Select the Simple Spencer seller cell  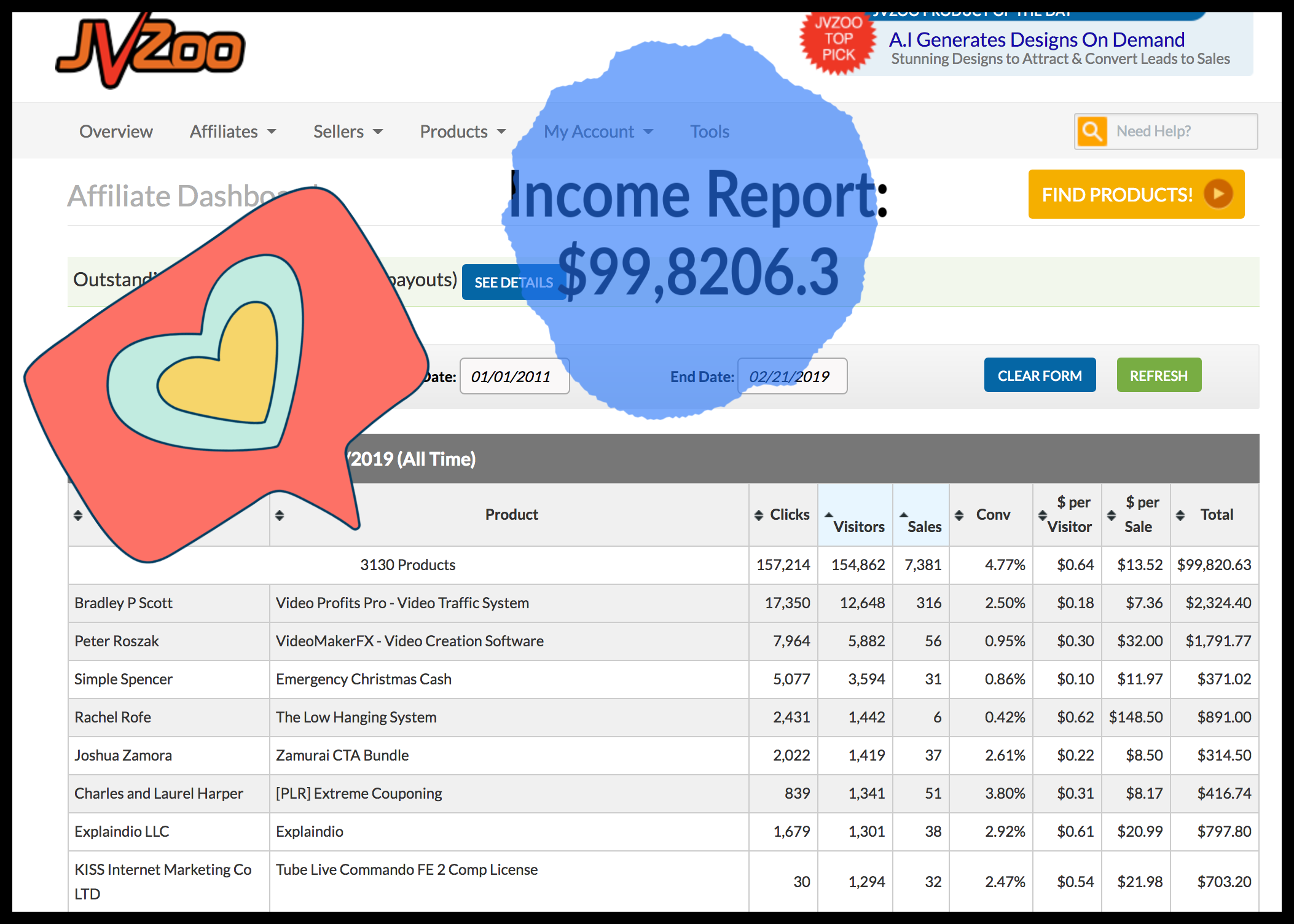[x=169, y=679]
